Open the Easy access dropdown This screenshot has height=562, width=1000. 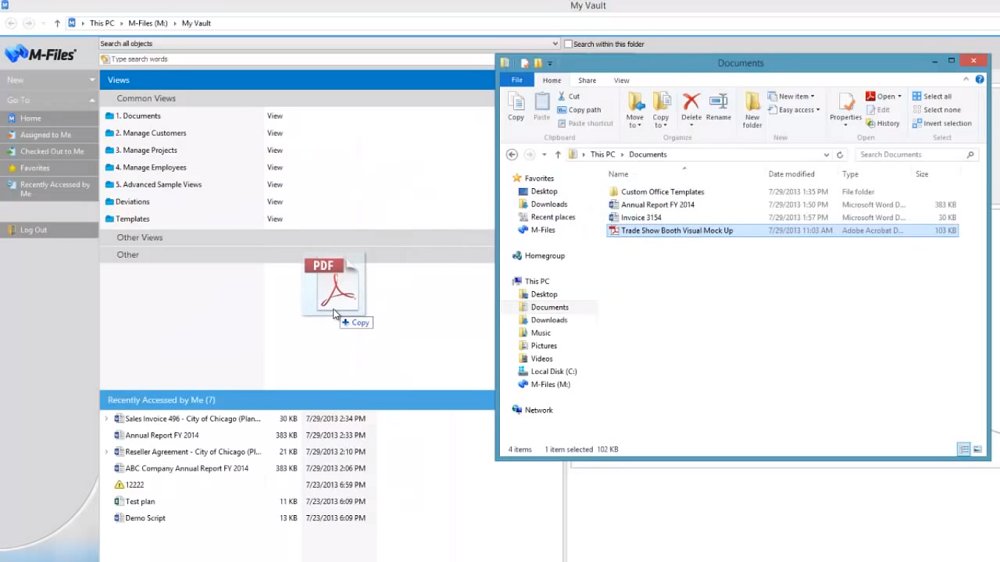point(794,110)
